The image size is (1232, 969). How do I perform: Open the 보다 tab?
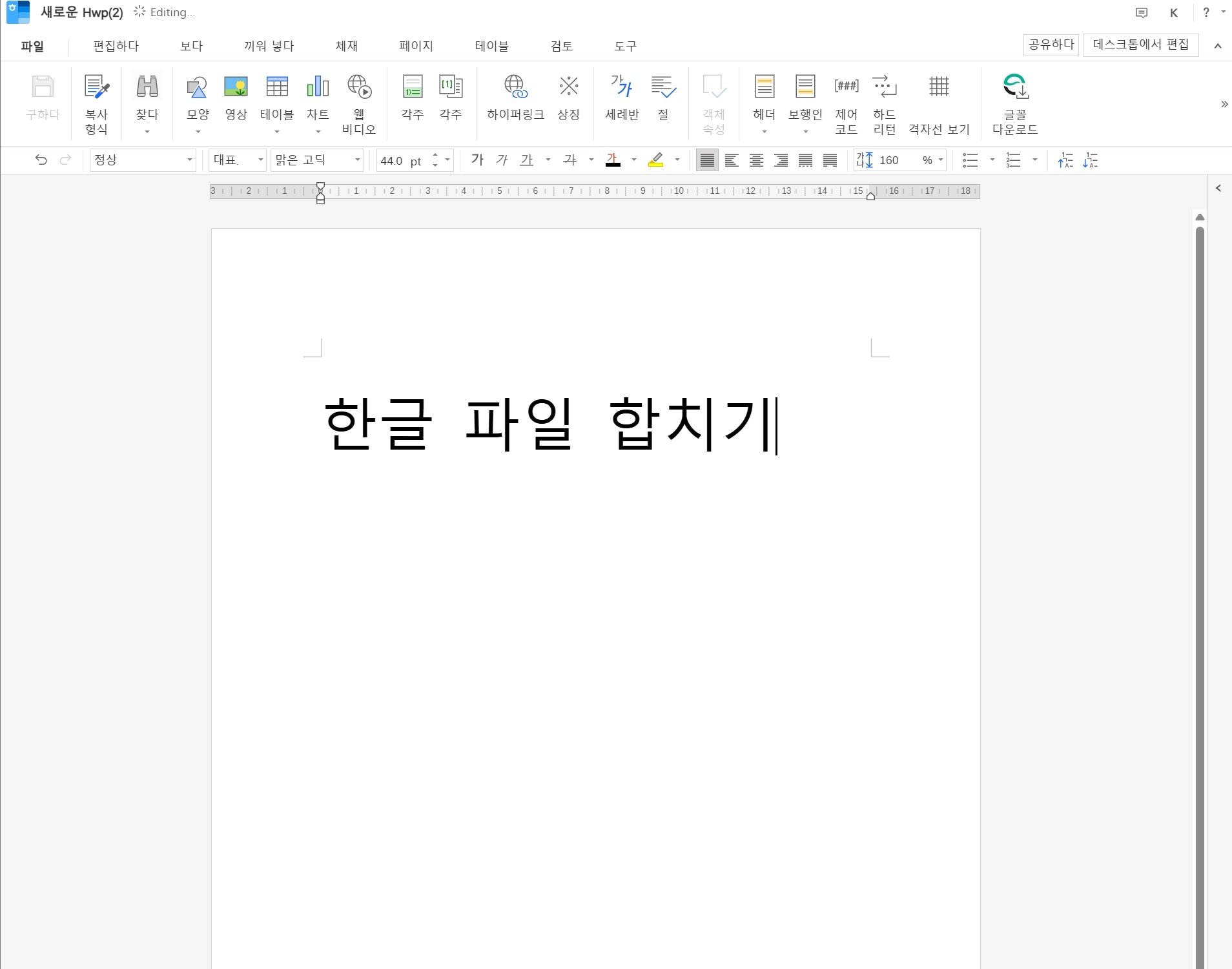pos(192,46)
